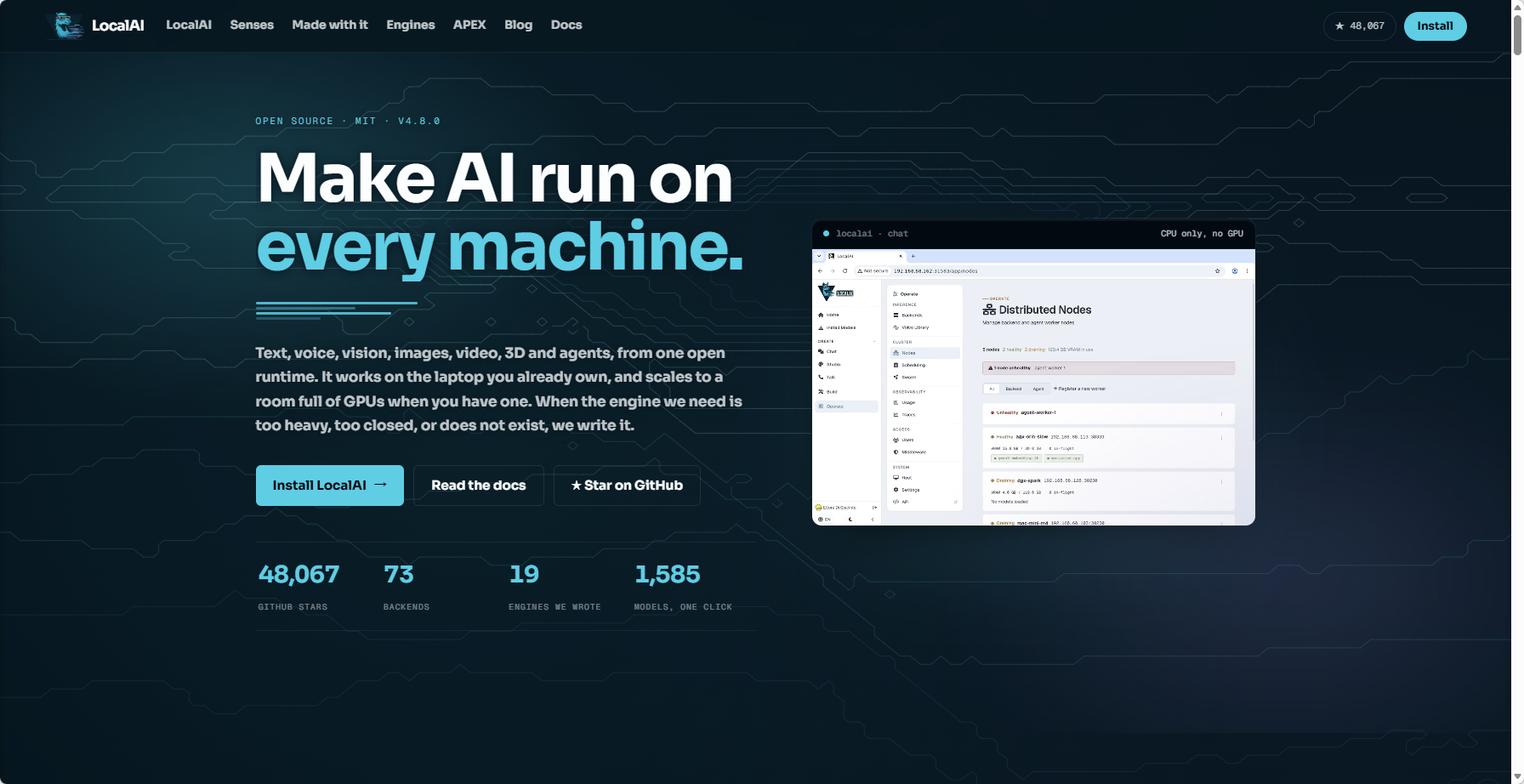Click the LocalAI logo image in the navbar
This screenshot has height=784, width=1524.
click(65, 26)
